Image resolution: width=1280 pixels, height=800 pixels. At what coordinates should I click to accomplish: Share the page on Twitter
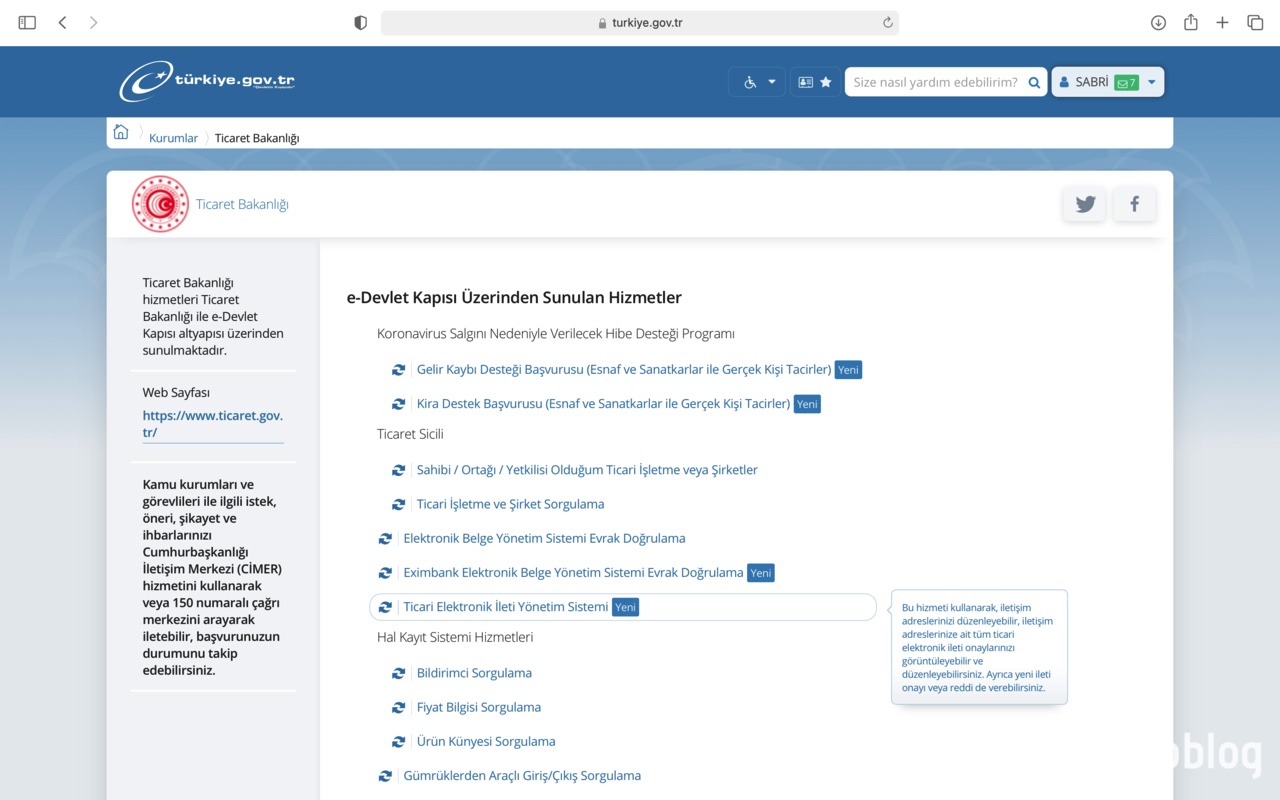coord(1085,204)
